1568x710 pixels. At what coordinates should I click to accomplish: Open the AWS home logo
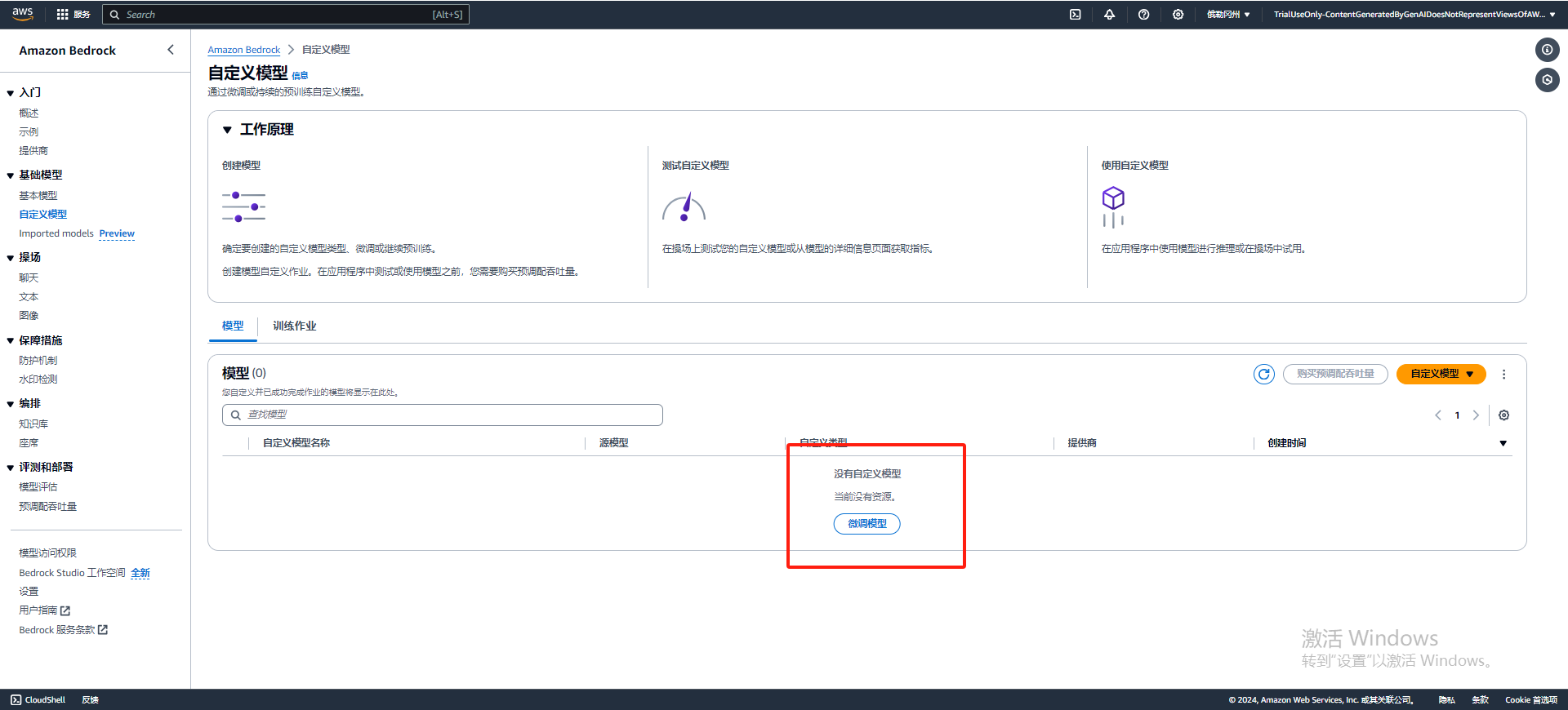tap(22, 14)
